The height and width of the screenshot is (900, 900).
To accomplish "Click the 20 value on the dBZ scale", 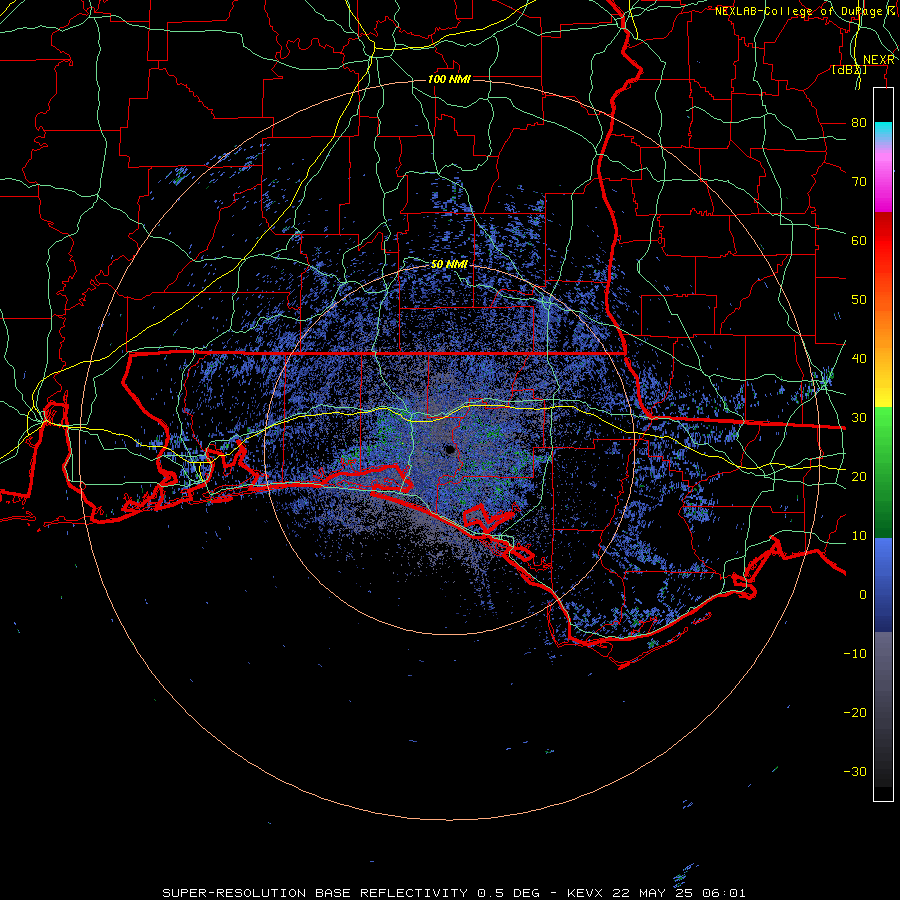I will click(859, 477).
